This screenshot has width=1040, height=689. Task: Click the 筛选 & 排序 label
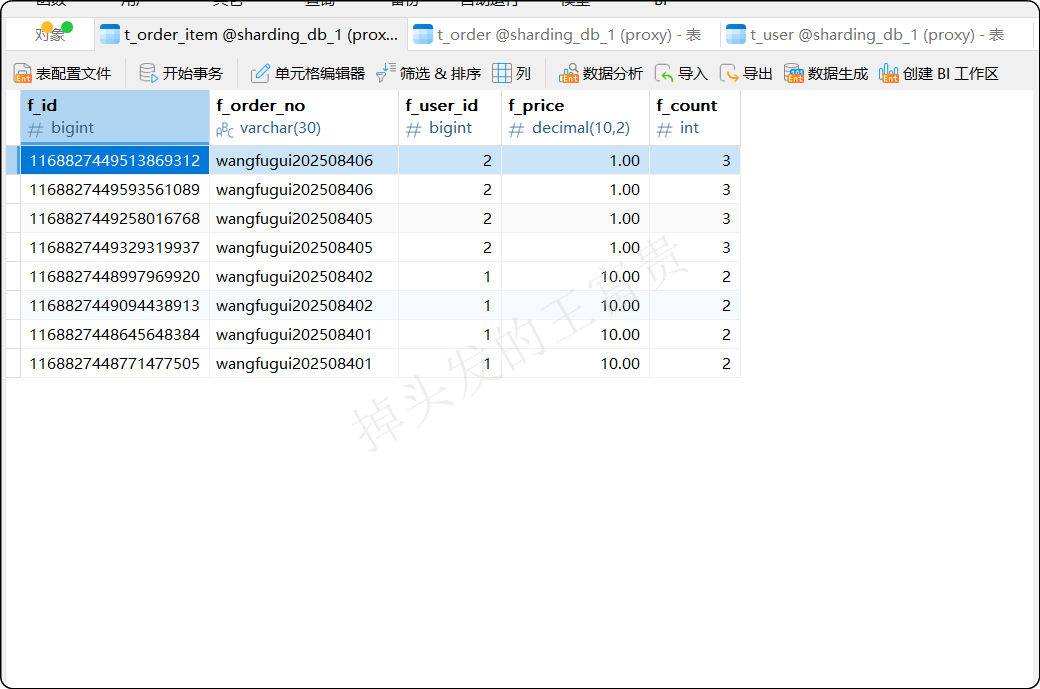pyautogui.click(x=440, y=74)
